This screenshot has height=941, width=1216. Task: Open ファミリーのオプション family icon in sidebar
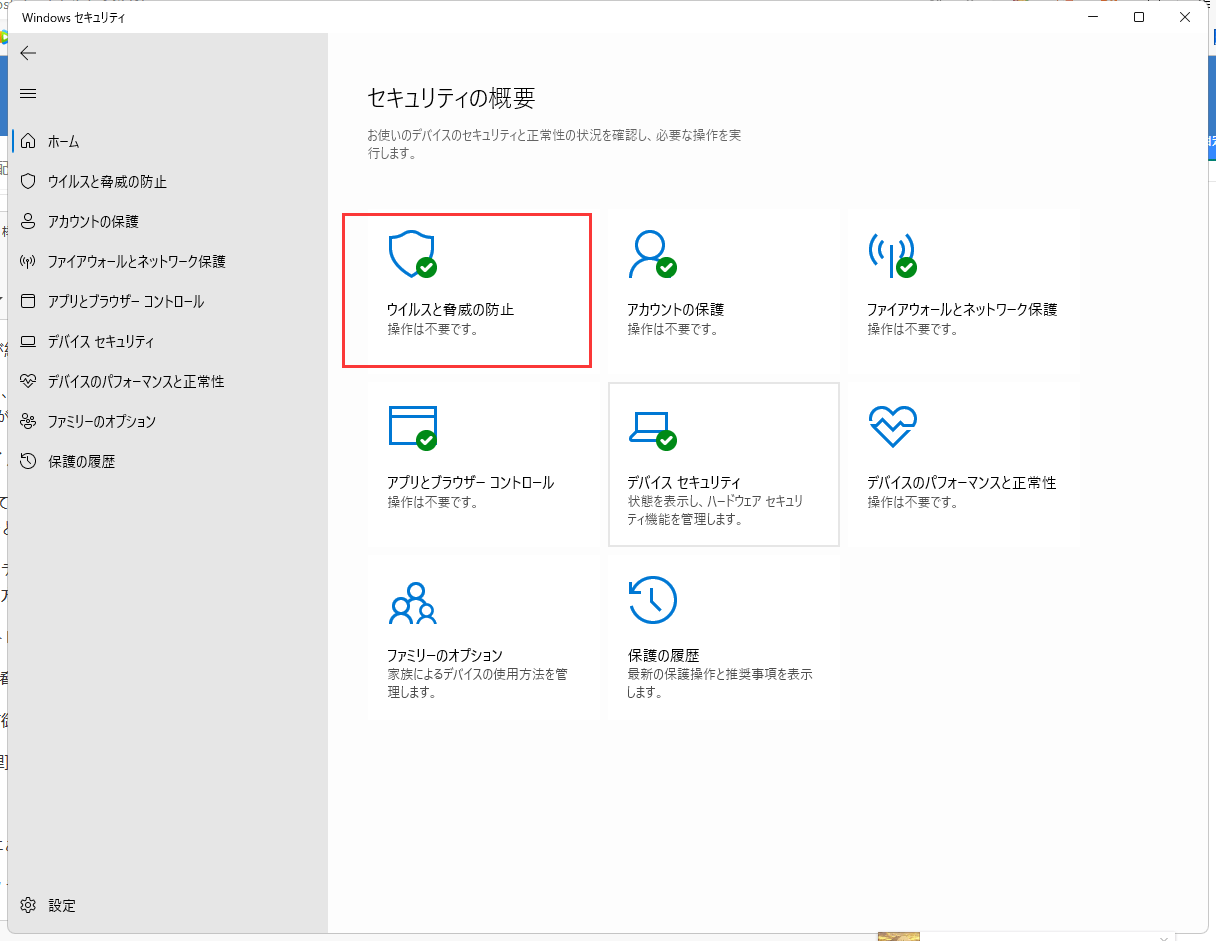point(28,421)
